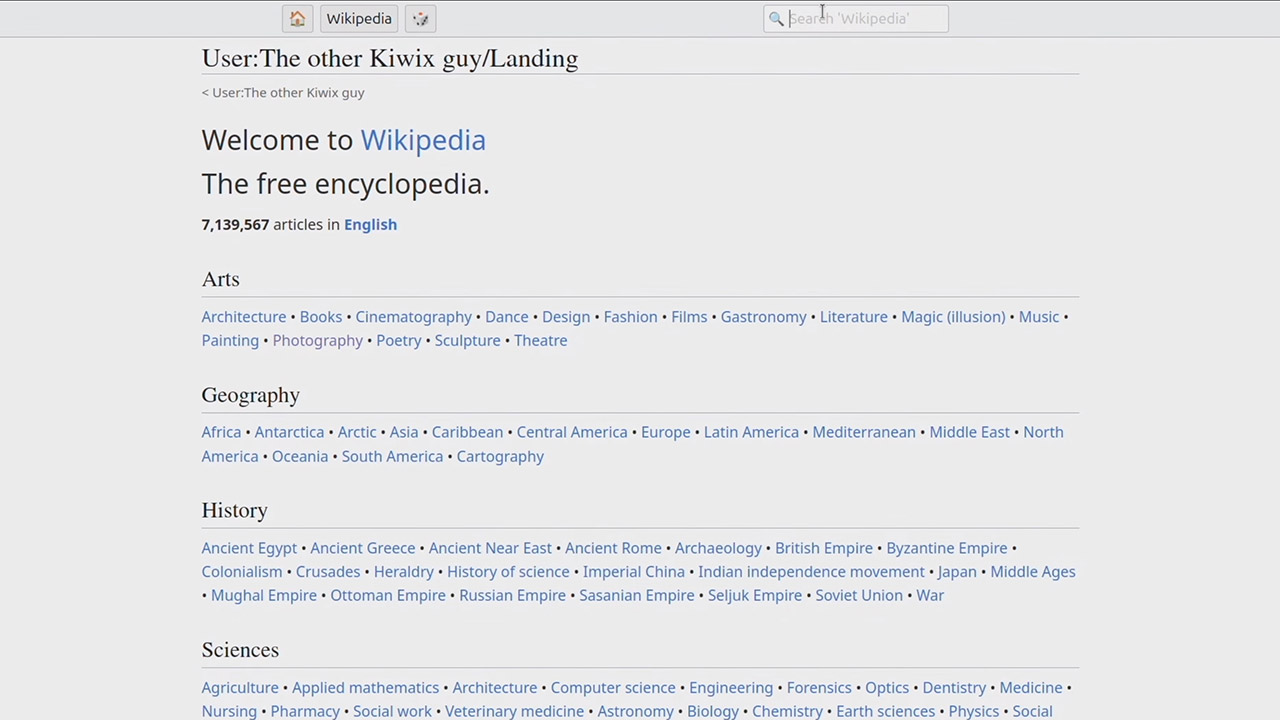Open the Painting link

point(230,340)
